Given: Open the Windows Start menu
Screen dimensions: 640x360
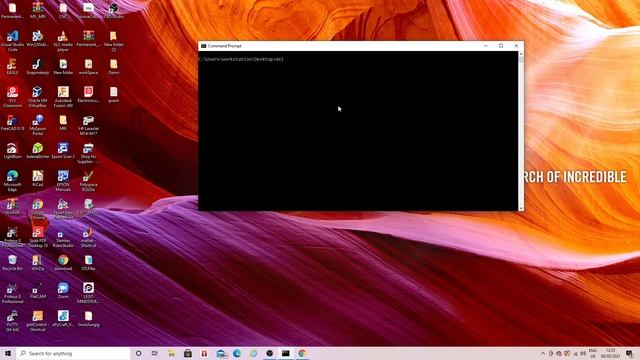Looking at the screenshot, I should 8,353.
